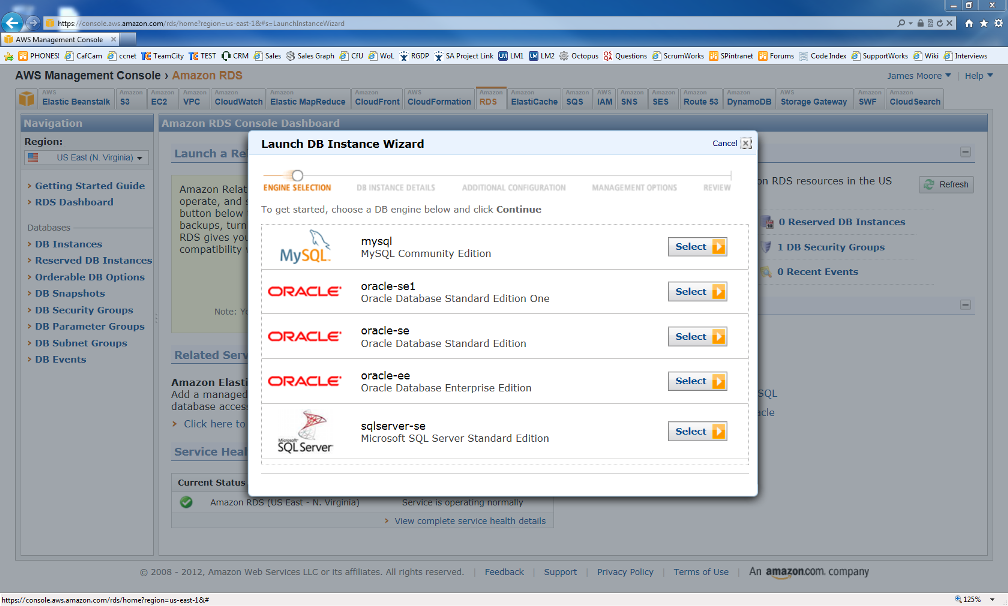Click the browser address bar URL
The image size is (1008, 606).
point(201,23)
